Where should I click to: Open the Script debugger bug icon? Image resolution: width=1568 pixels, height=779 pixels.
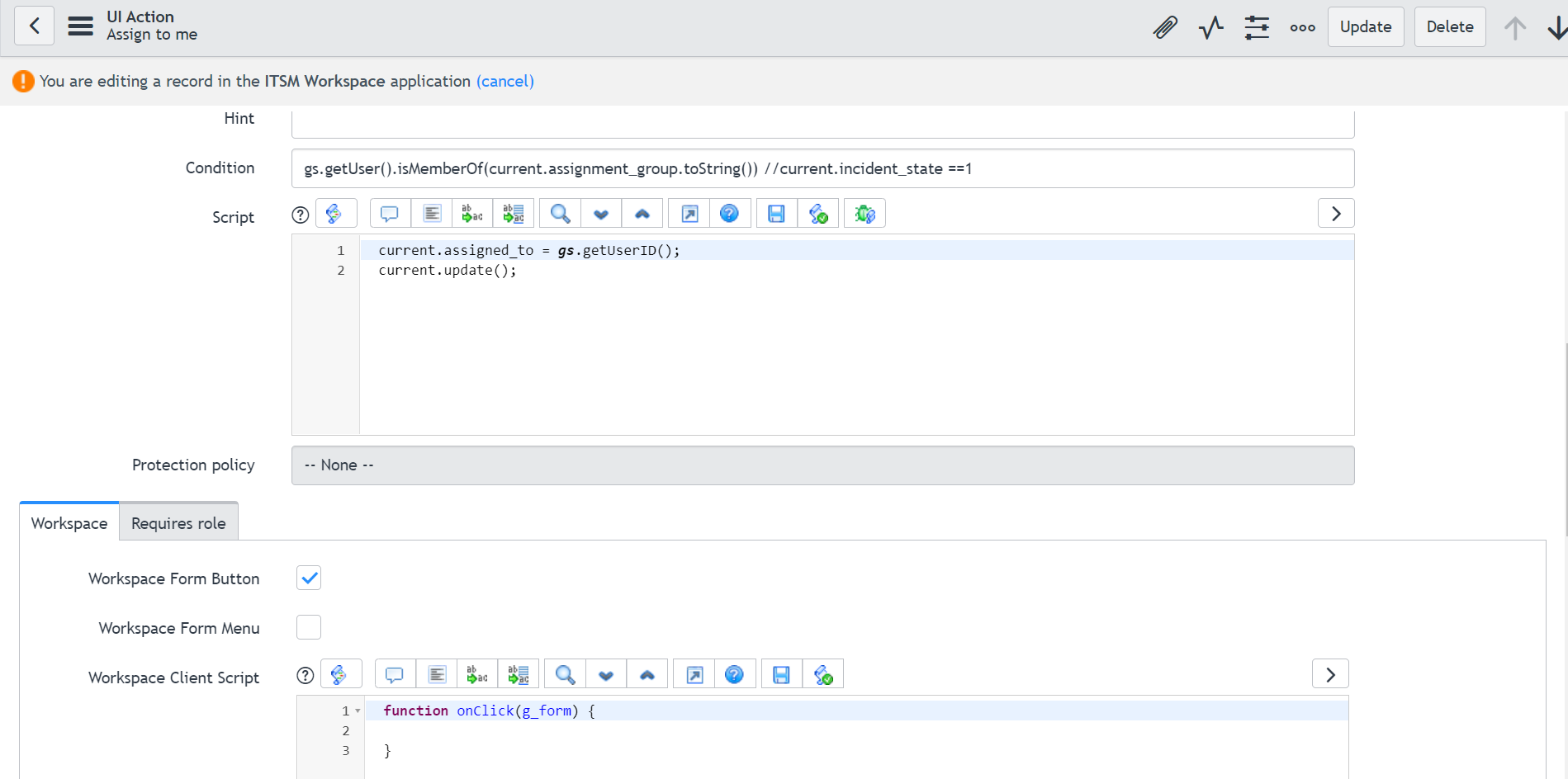(x=865, y=214)
